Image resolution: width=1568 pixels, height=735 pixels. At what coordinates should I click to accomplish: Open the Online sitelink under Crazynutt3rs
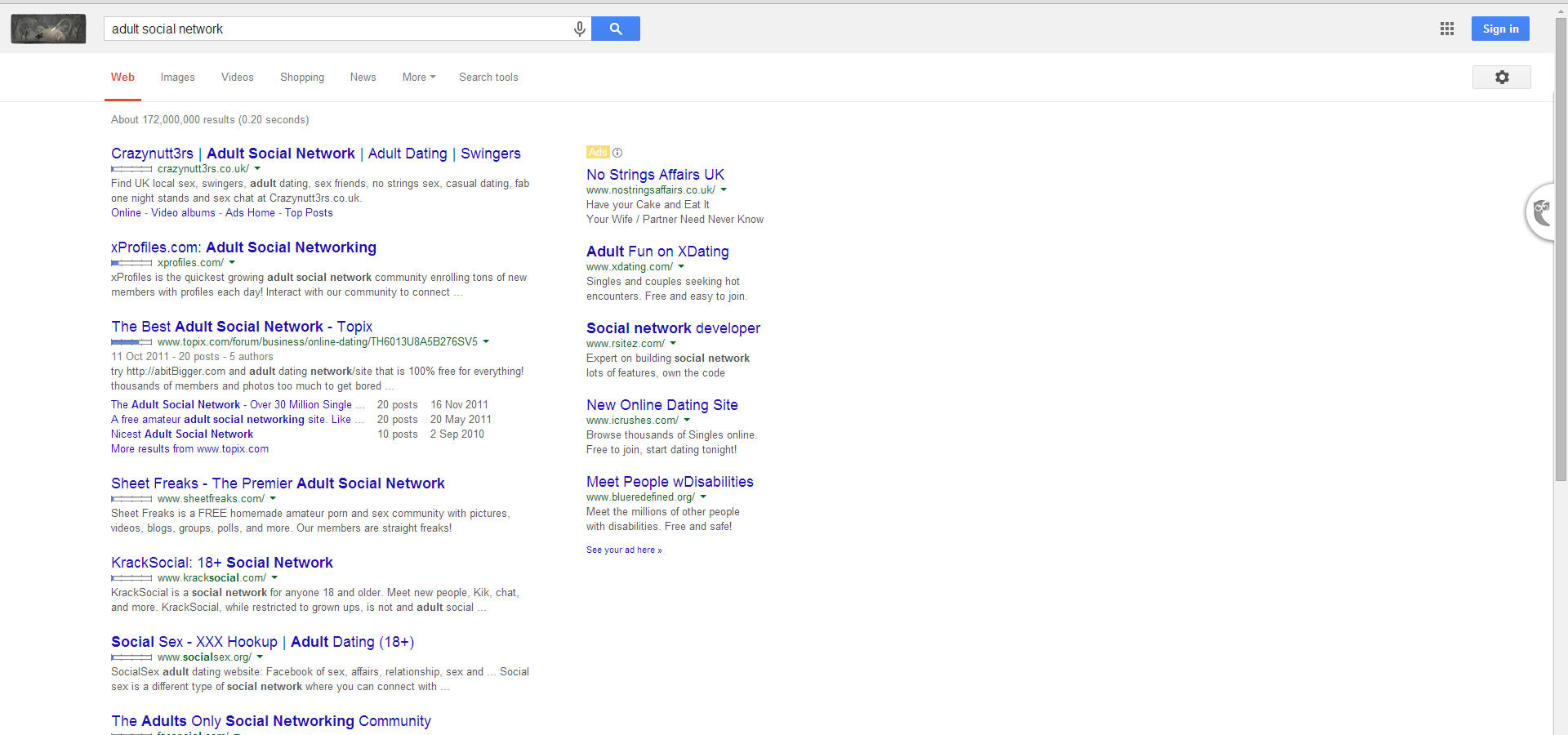pyautogui.click(x=126, y=213)
